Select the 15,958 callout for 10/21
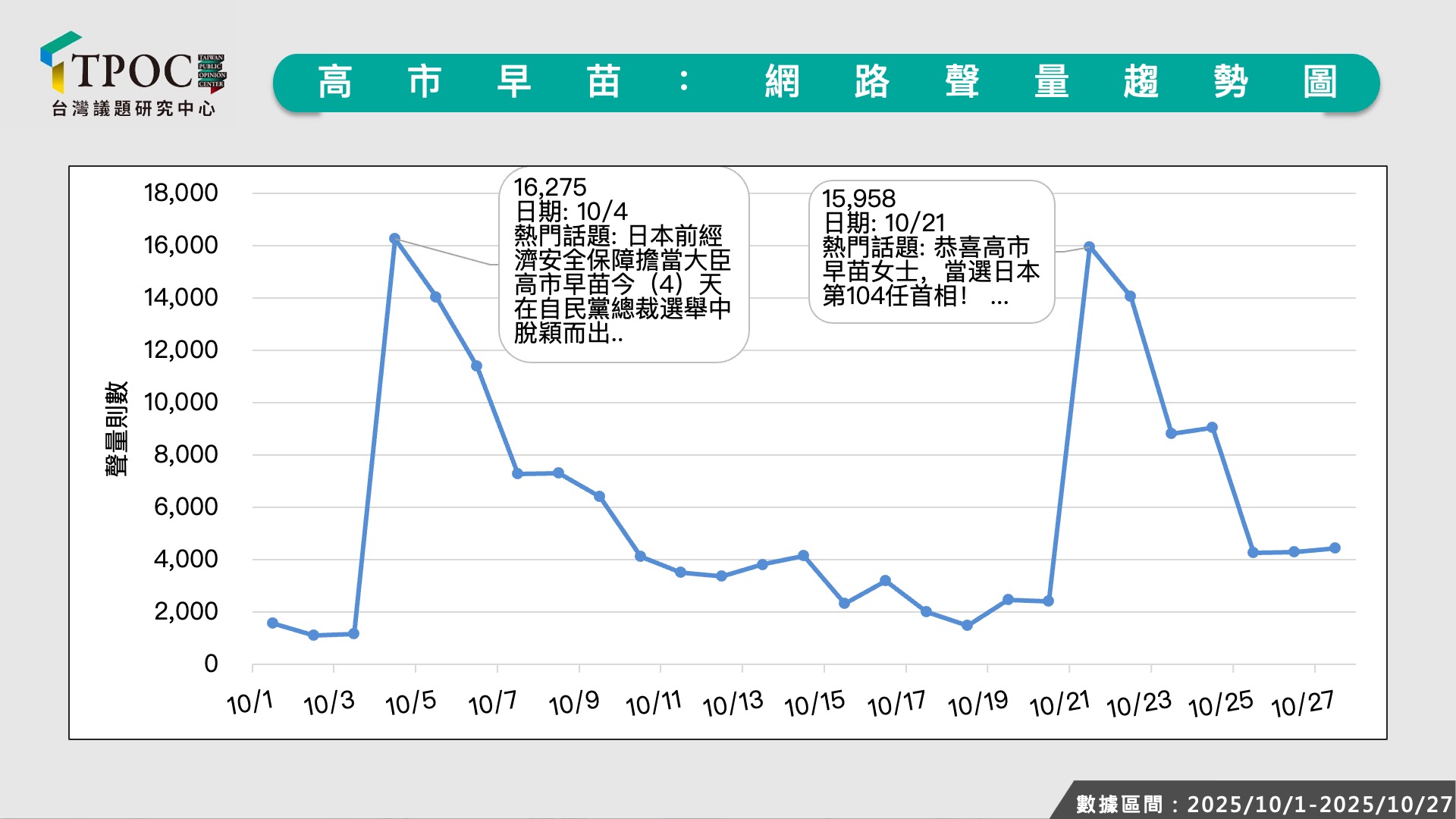1456x819 pixels. [x=931, y=250]
